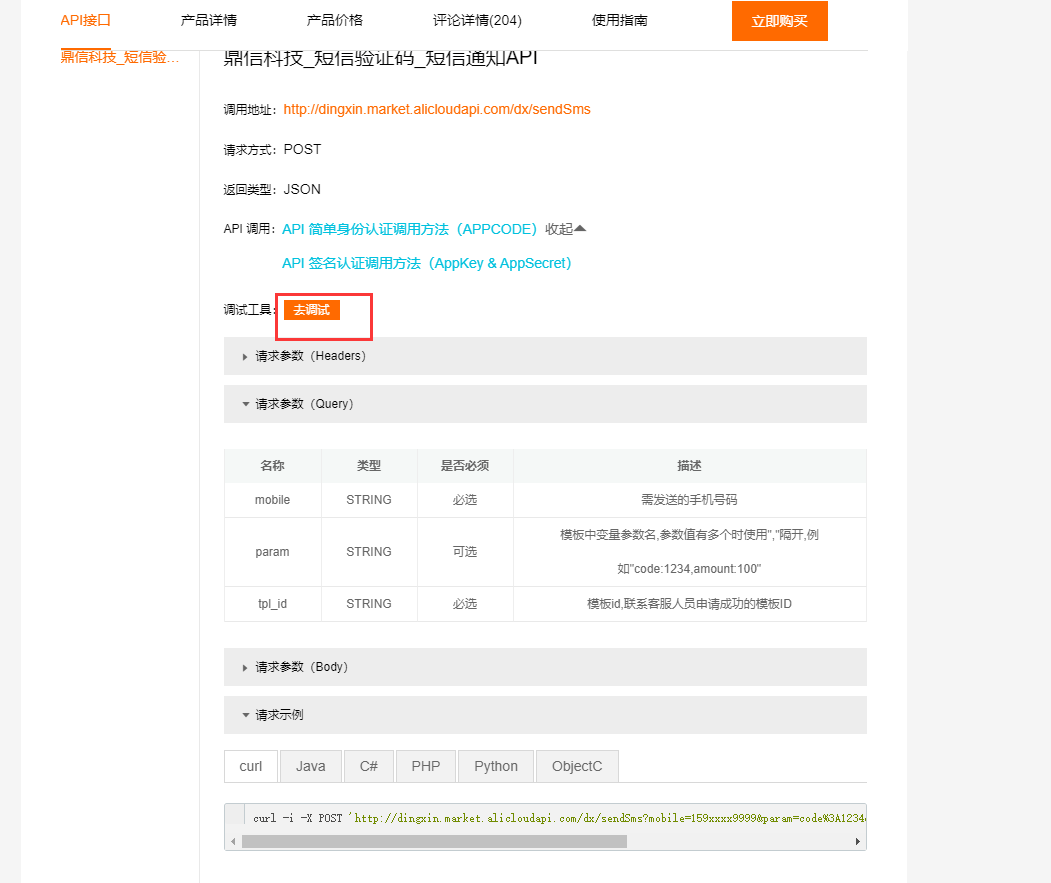1051x883 pixels.
Task: Switch to 产品详情 tab
Action: point(208,20)
